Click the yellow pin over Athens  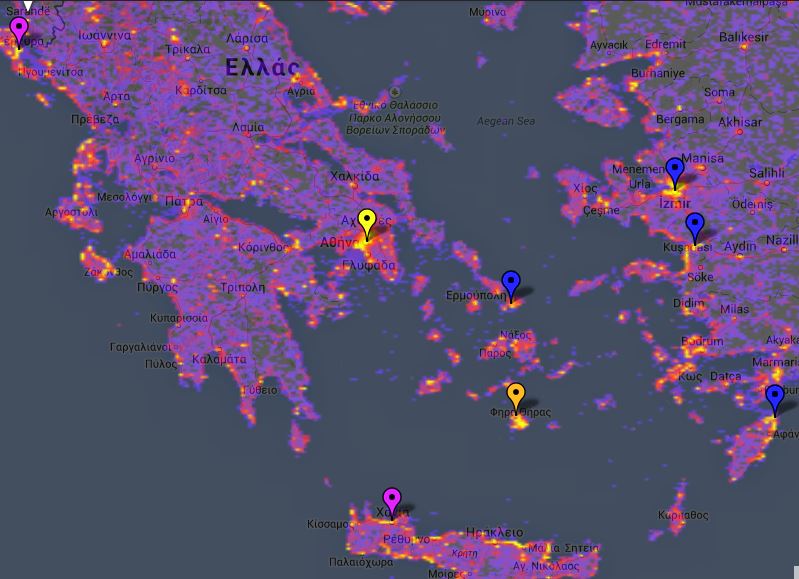[366, 222]
